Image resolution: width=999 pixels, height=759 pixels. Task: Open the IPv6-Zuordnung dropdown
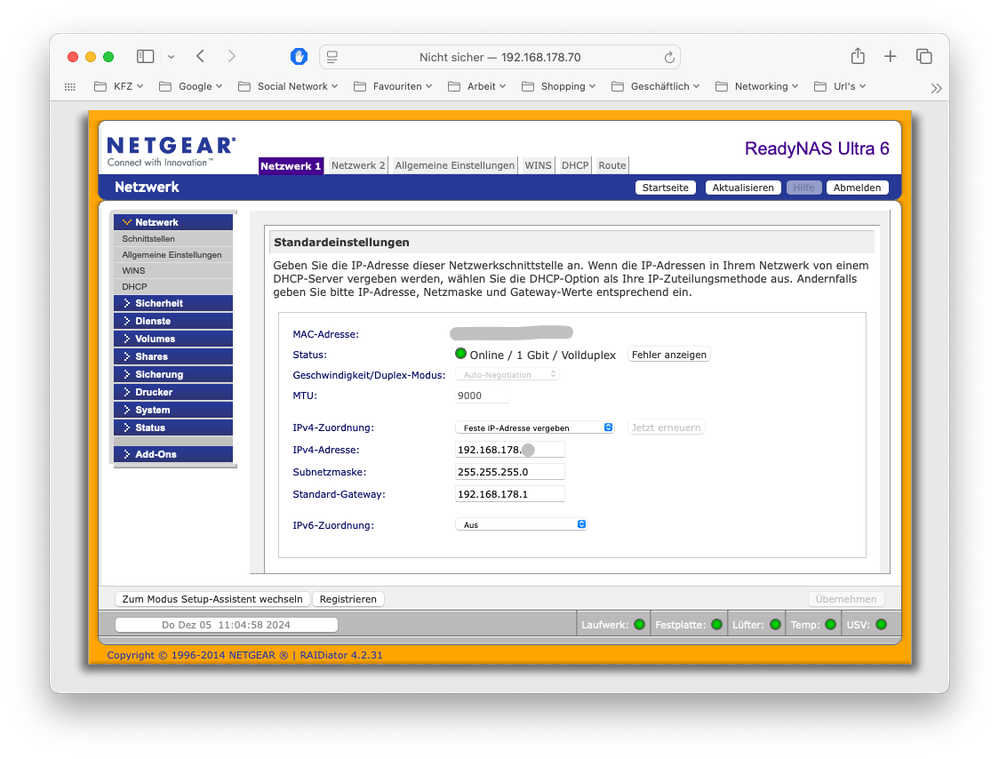[x=521, y=524]
